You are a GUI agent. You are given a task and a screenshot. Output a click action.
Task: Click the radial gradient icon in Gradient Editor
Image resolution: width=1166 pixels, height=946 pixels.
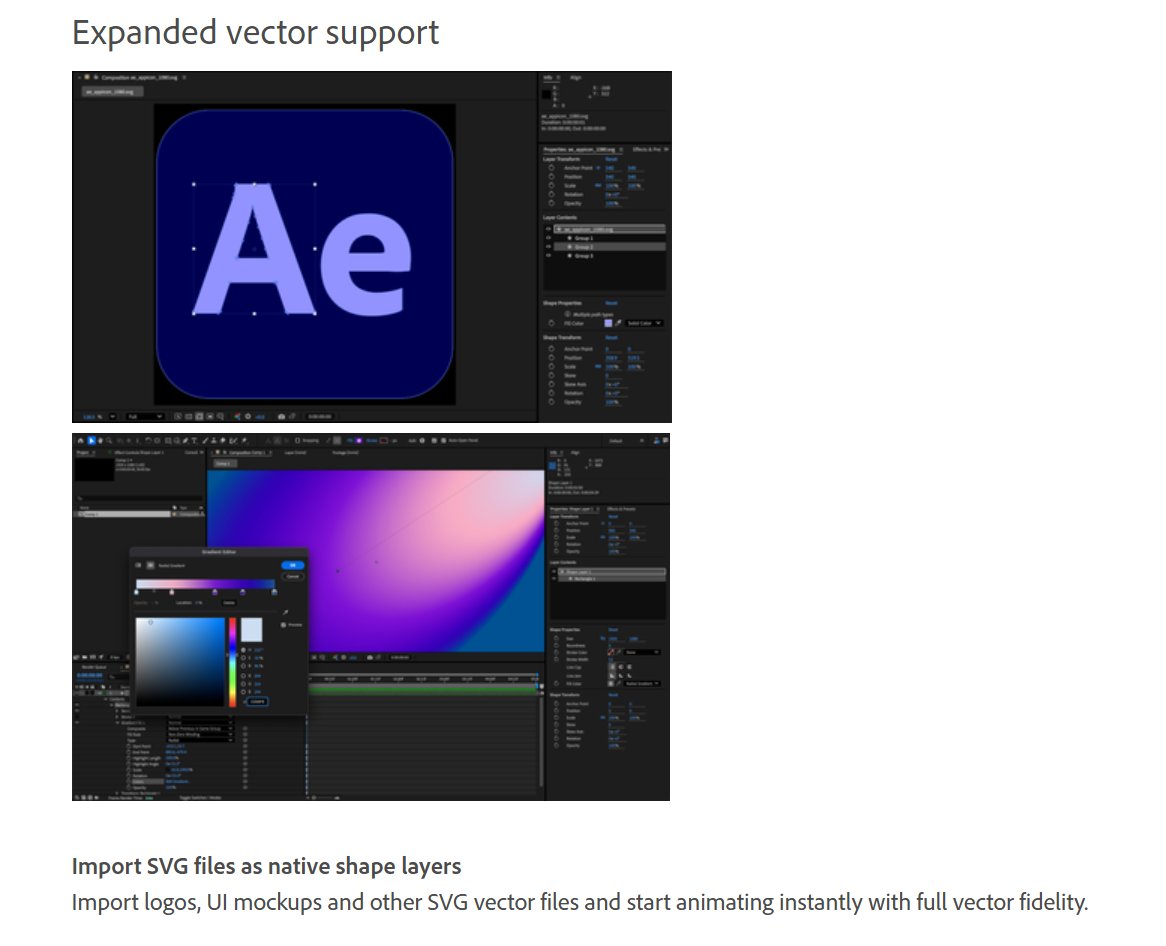(x=150, y=565)
